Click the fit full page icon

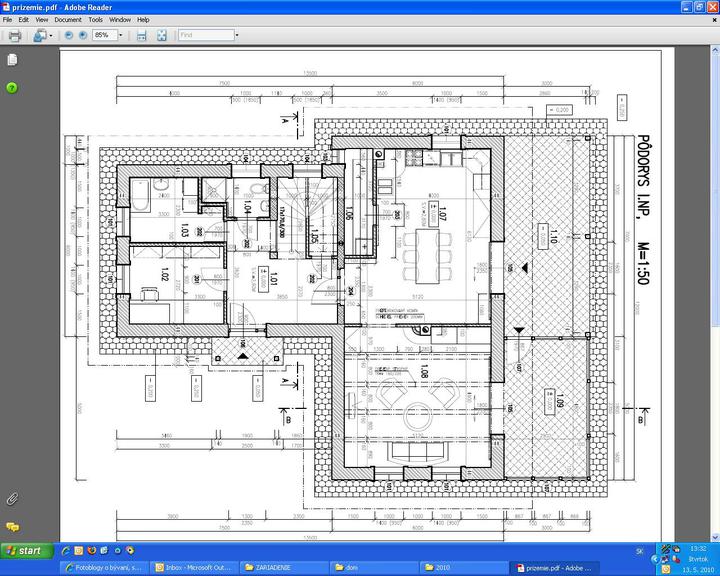[162, 35]
